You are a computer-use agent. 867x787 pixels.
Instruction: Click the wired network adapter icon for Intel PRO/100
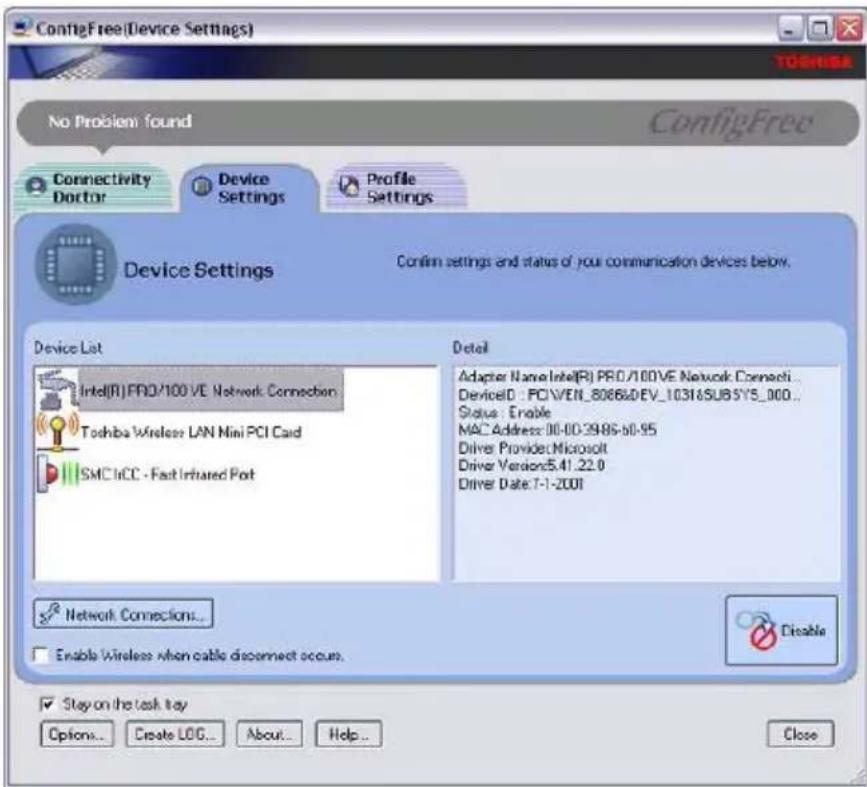[x=57, y=390]
